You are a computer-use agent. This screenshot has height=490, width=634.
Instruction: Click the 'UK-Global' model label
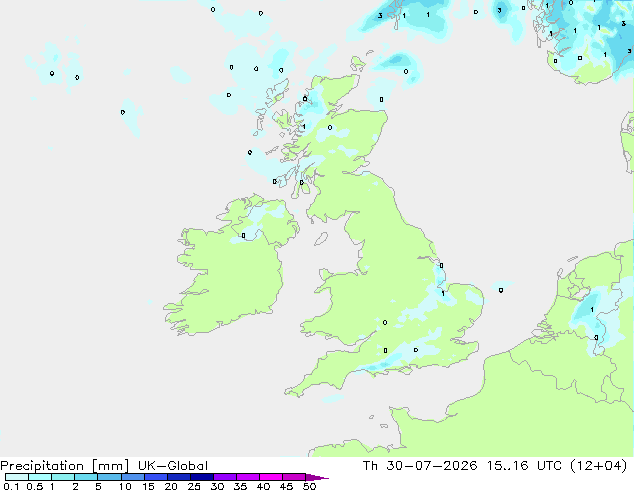[173, 466]
